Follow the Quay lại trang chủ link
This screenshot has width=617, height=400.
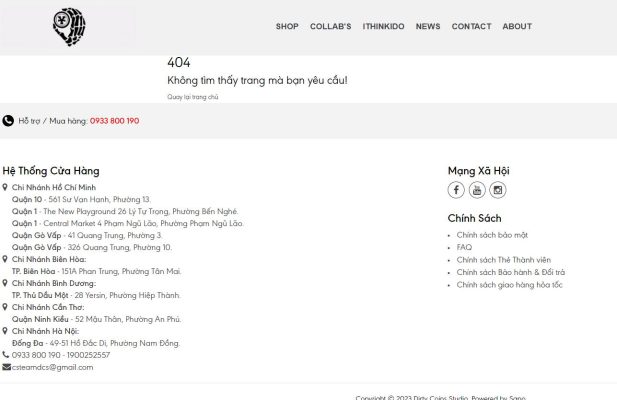(193, 97)
